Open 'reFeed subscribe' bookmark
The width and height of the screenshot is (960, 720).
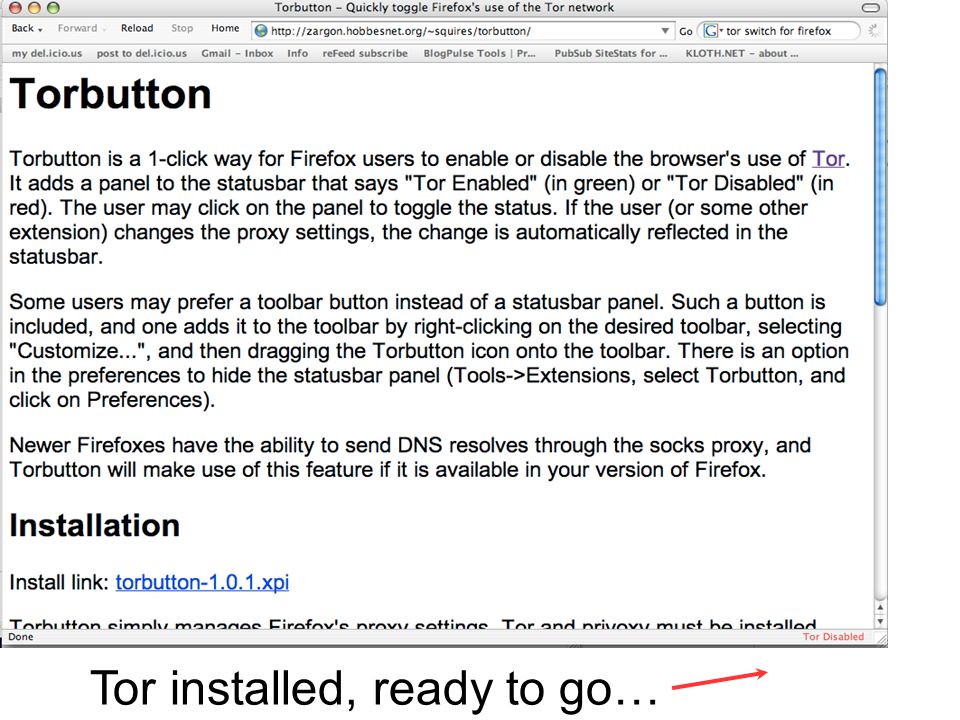tap(365, 53)
